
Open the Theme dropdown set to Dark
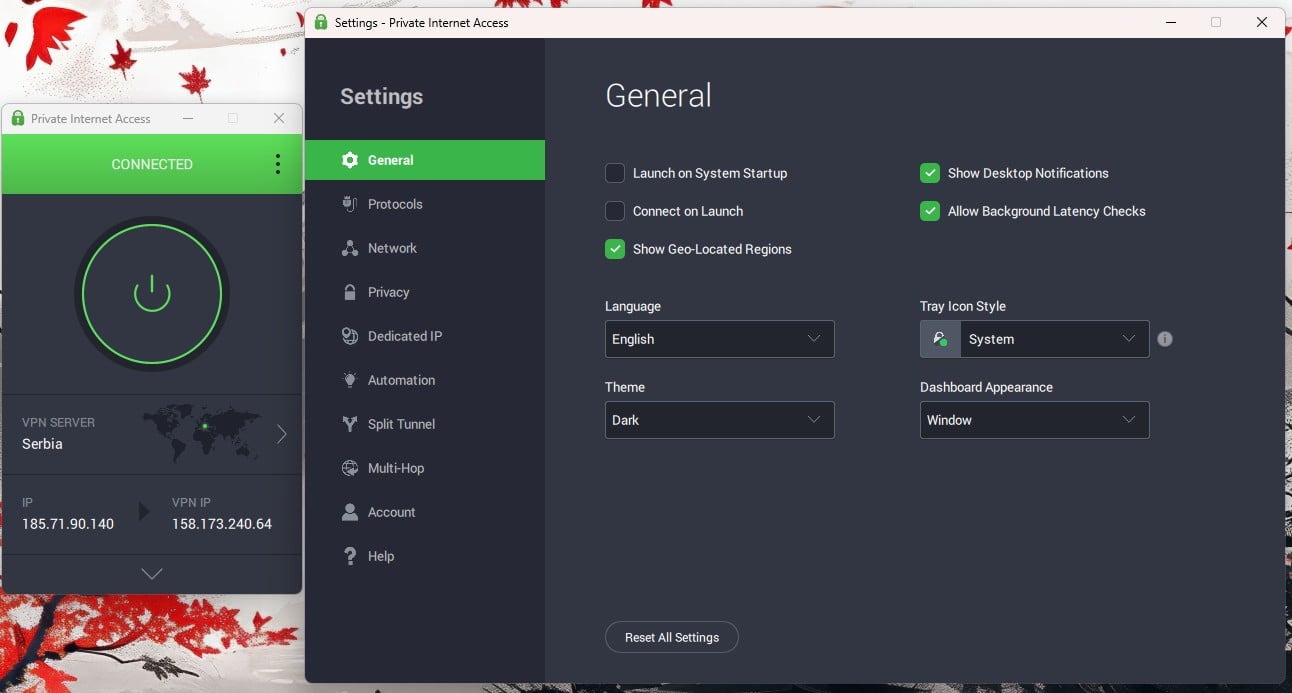[x=719, y=420]
